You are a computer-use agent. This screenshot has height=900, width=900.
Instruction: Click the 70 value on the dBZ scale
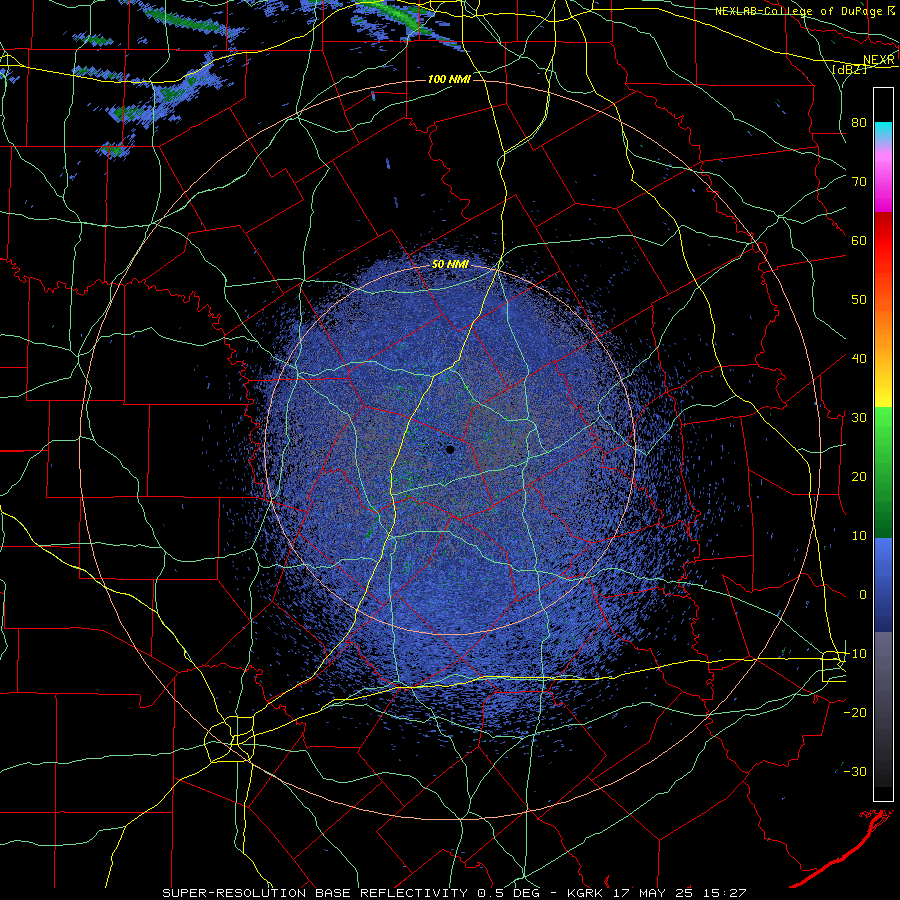point(859,181)
